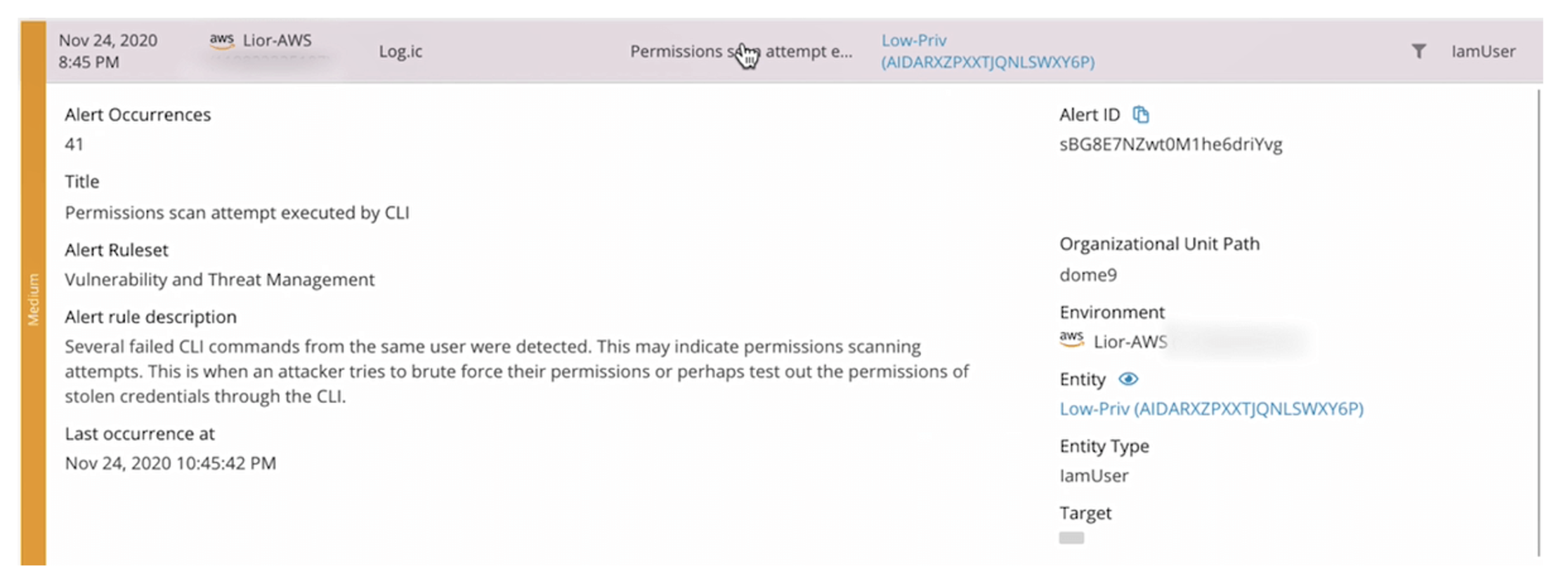Click the dome9 organizational unit path

[1087, 275]
